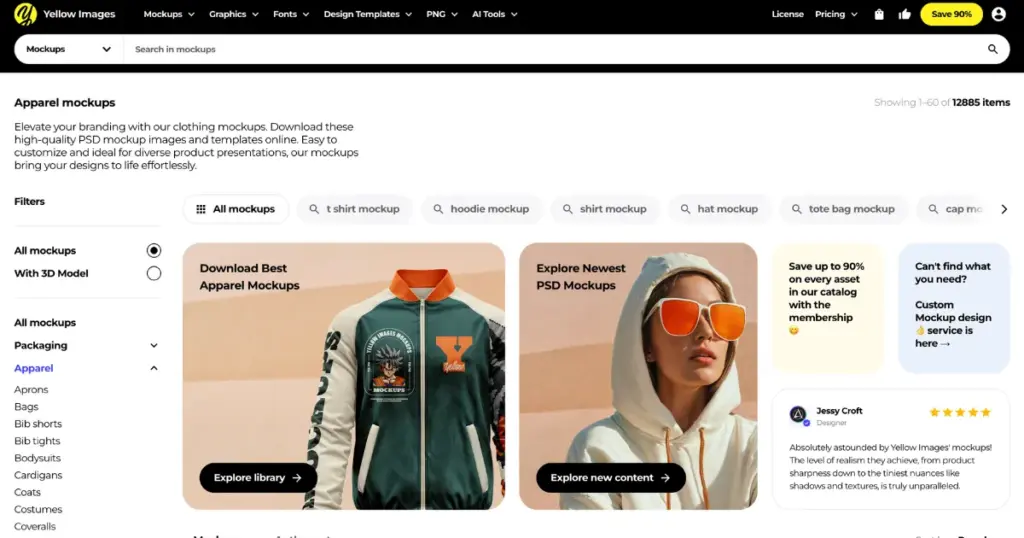This screenshot has height=538, width=1024.
Task: Select the tote bag mockup chip
Action: point(844,209)
